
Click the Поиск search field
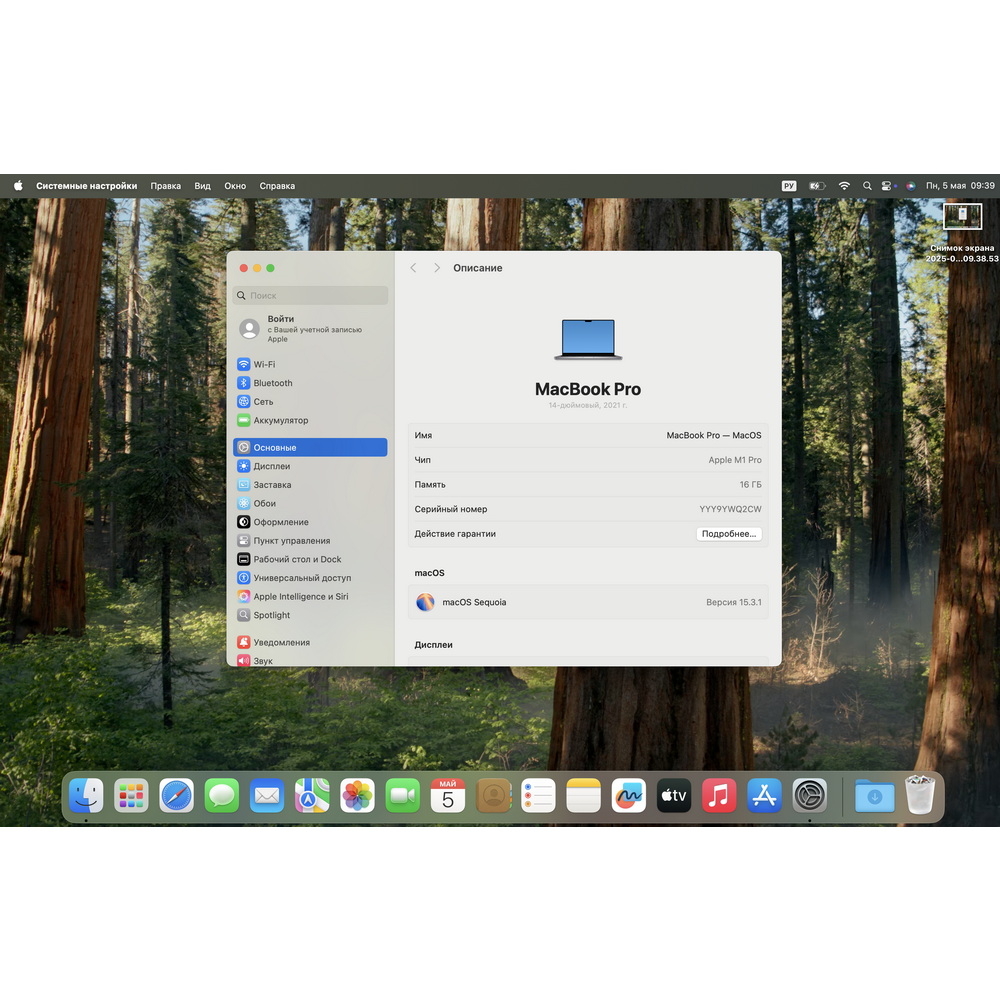point(311,295)
